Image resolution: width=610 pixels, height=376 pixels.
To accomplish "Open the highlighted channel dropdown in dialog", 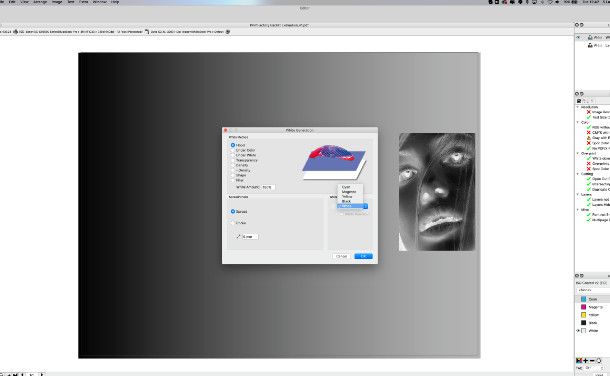I will [352, 206].
